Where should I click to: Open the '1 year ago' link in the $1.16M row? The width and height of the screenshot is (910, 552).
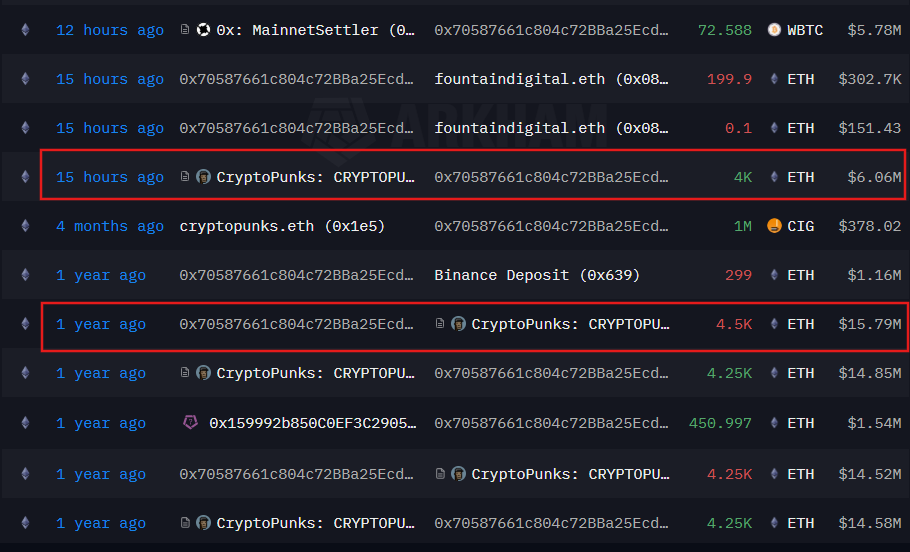click(101, 276)
